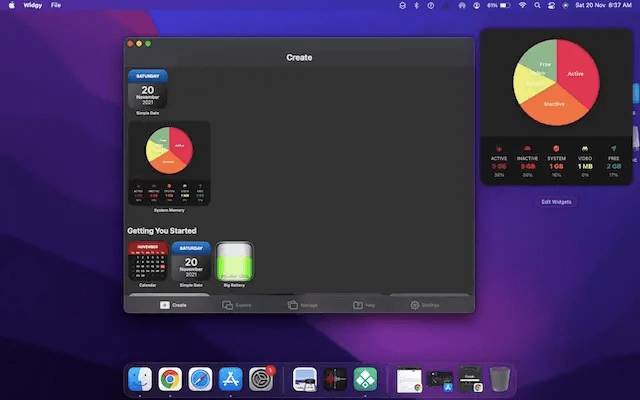640x400 pixels.
Task: Launch Safari from the Dock
Action: tap(201, 379)
